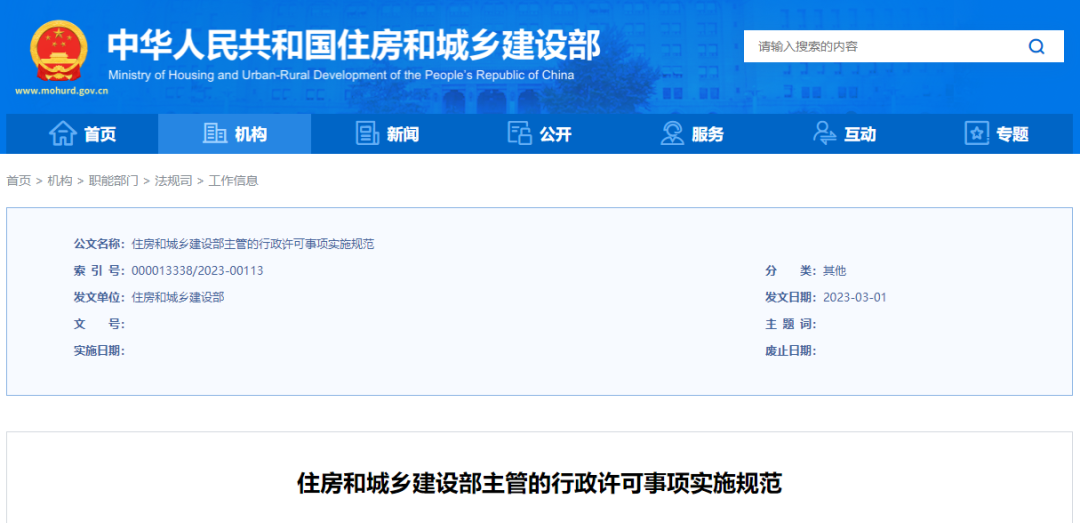
Task: Click the 公文名称 field label
Action: click(98, 244)
